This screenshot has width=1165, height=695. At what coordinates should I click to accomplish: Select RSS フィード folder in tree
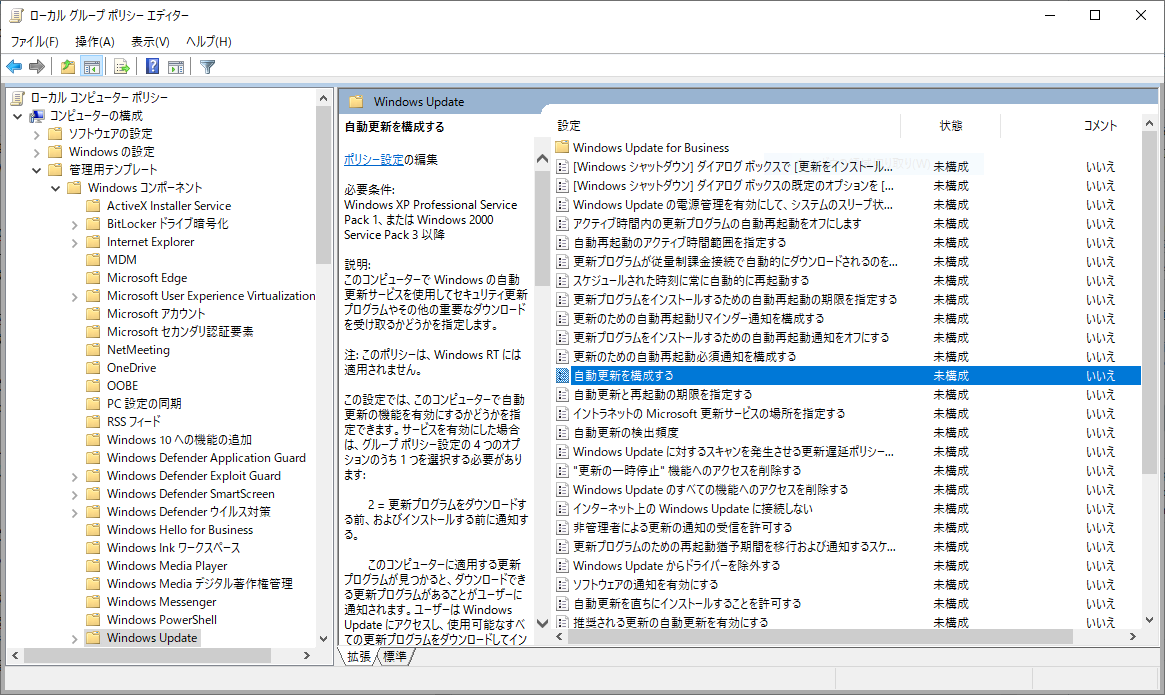pos(134,421)
